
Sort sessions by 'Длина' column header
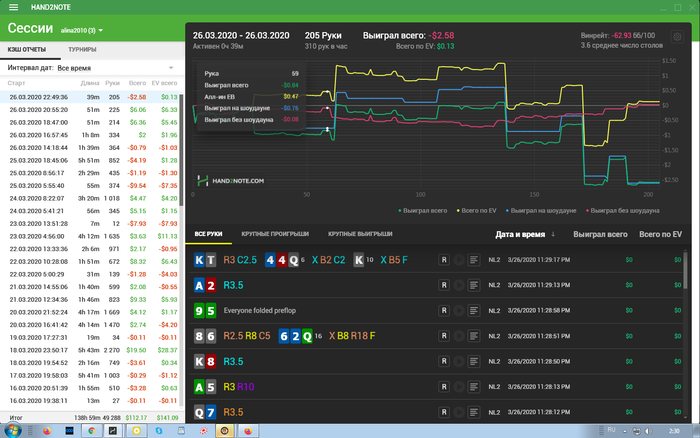90,83
